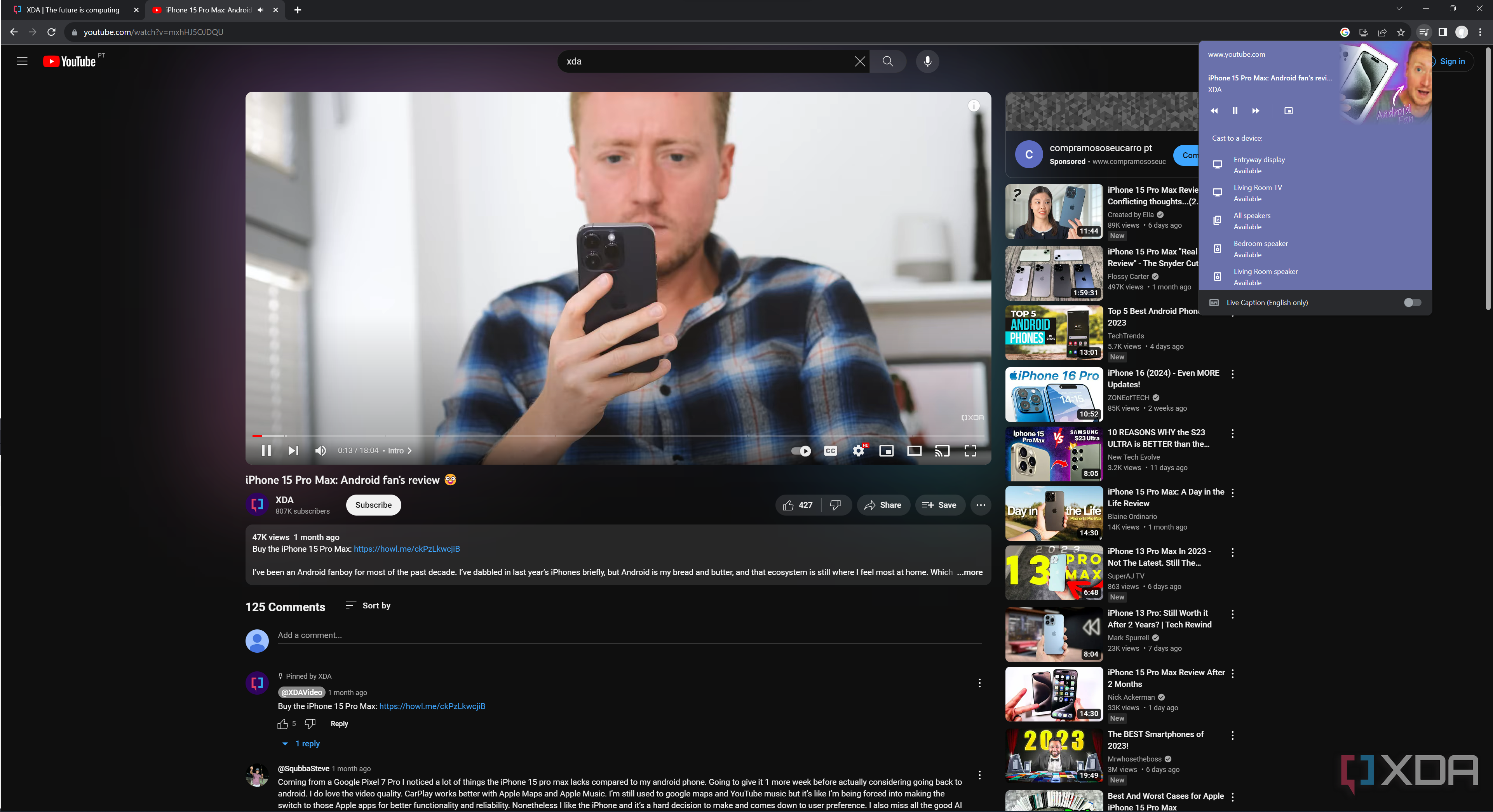Reply to the pinned comment
This screenshot has width=1493, height=812.
coord(339,724)
